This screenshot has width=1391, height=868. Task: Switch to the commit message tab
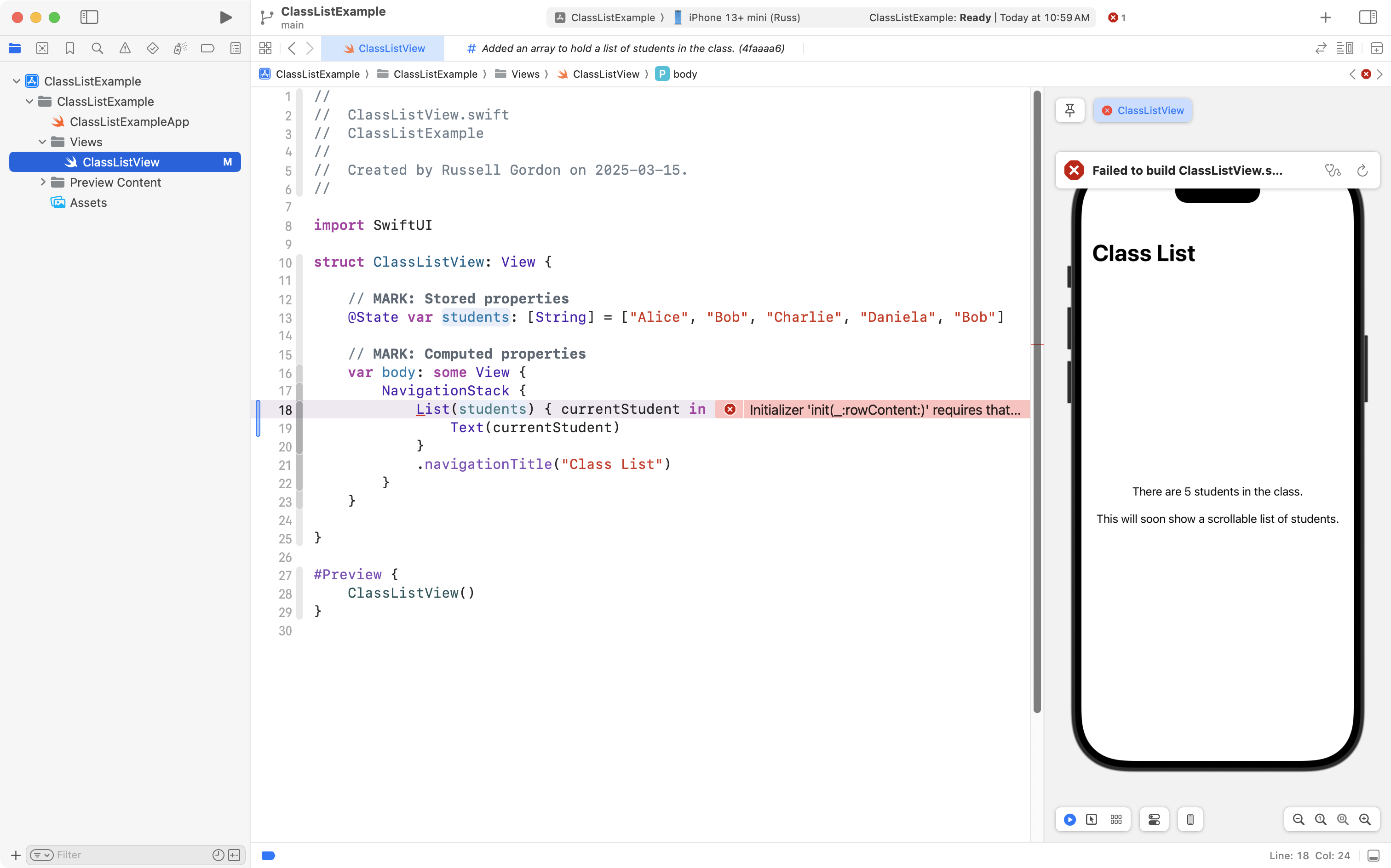[626, 48]
